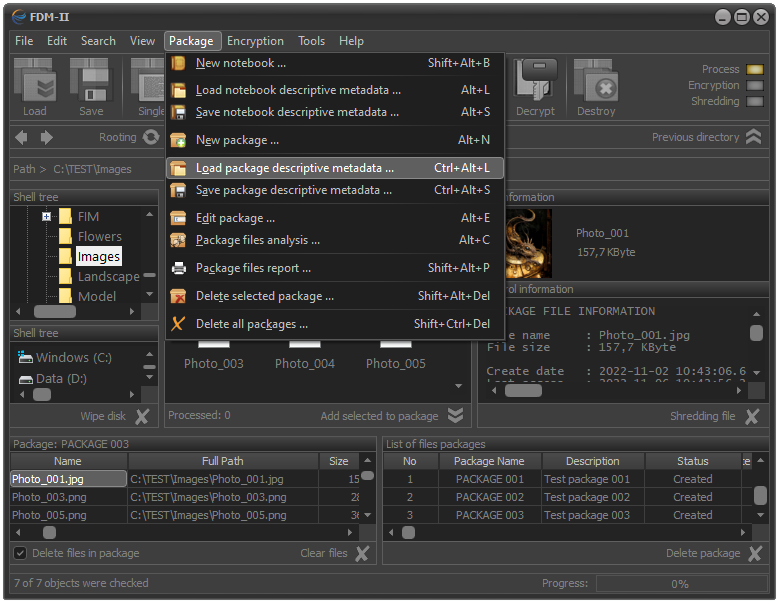Click the Progress bar showing 0%
The image size is (780, 604).
[x=681, y=584]
